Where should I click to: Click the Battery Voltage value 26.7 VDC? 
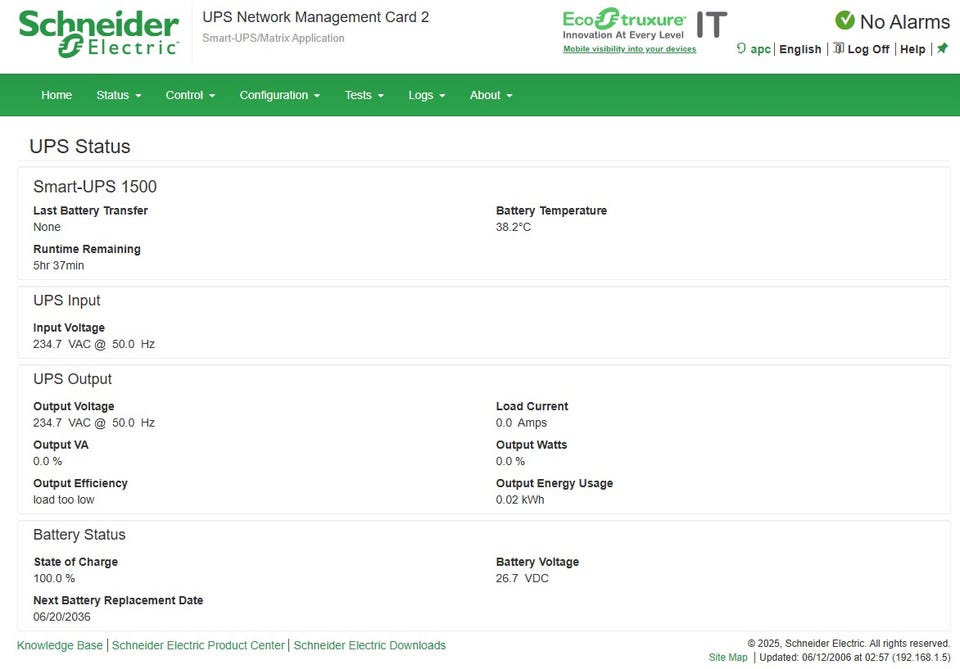click(522, 578)
